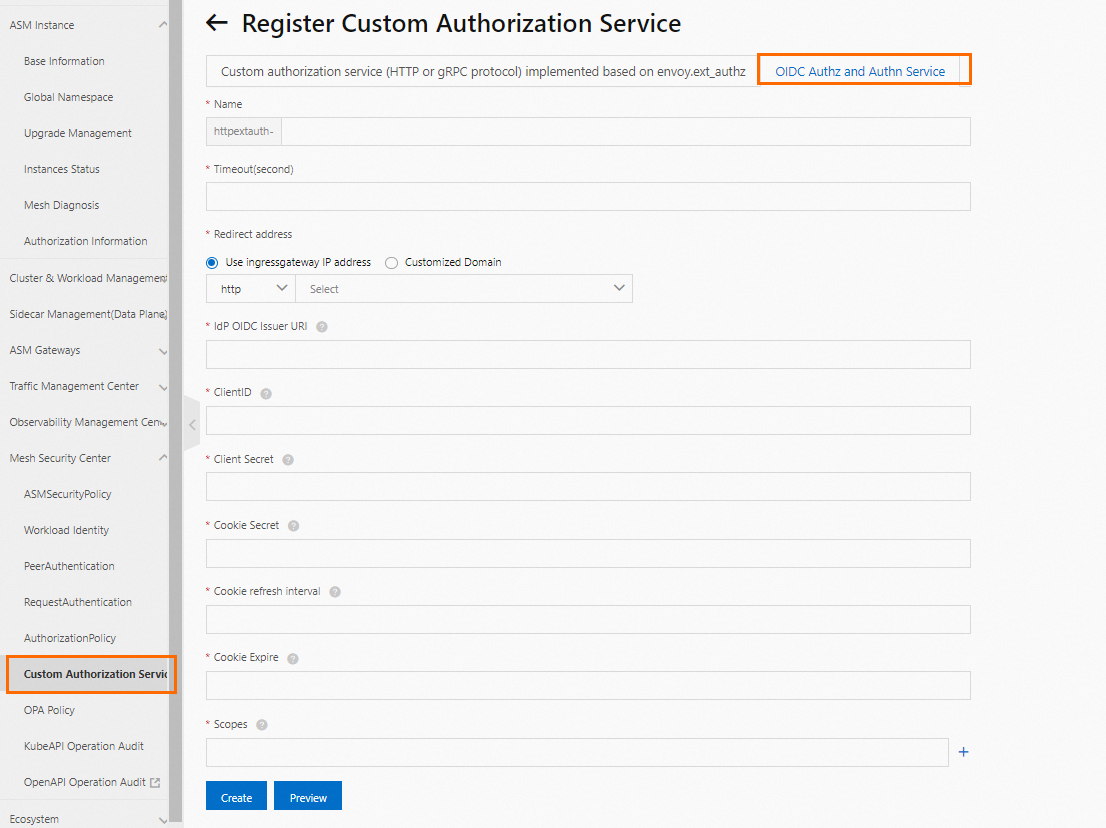1106x828 pixels.
Task: Open RequestAuthentication menu item
Action: tap(78, 602)
